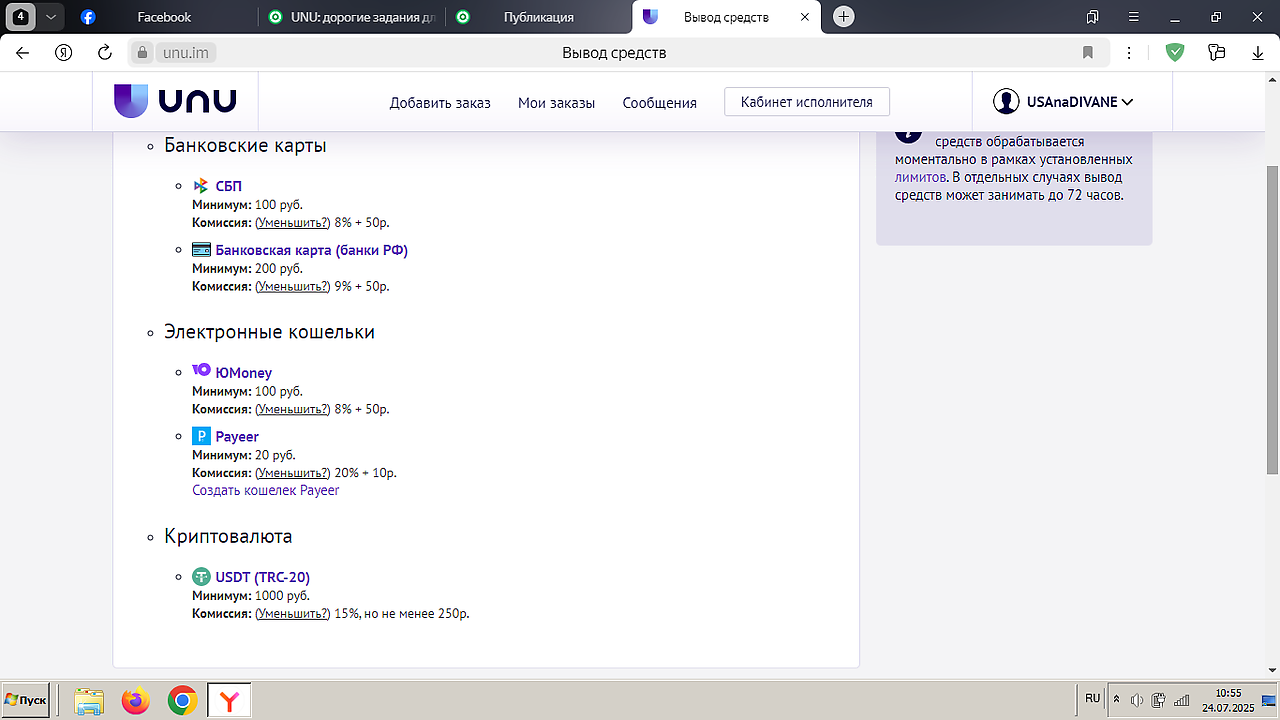Open browser sidebar panels icon
Viewport: 1280px width, 720px height.
pyautogui.click(x=1093, y=17)
